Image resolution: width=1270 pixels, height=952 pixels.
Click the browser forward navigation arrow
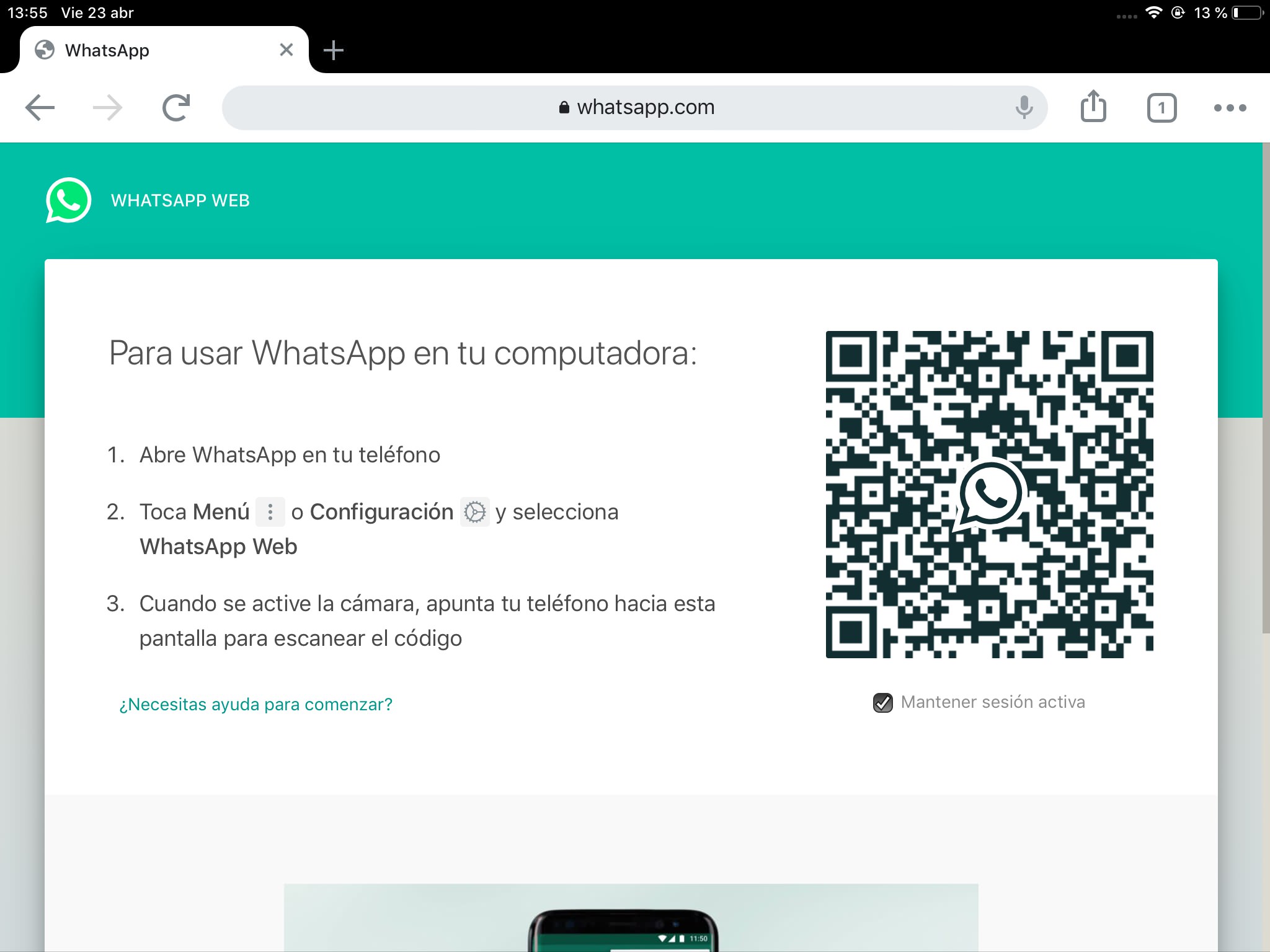pos(107,107)
